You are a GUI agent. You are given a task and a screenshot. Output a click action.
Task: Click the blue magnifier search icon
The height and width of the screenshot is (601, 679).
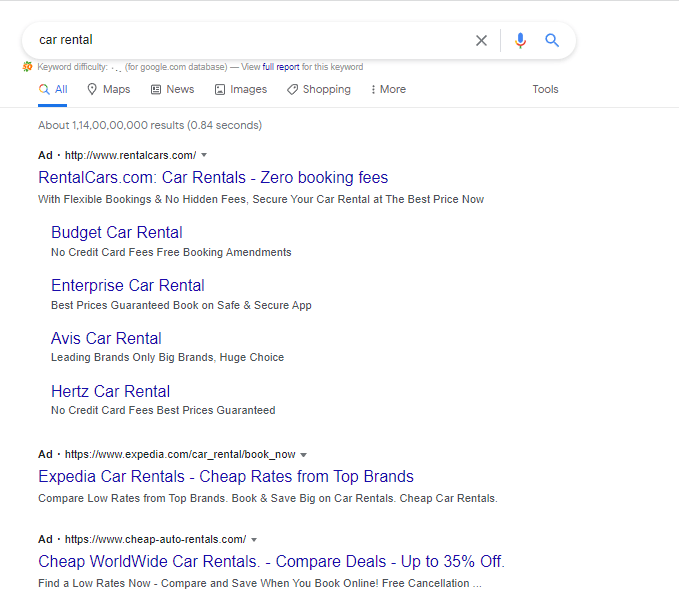(552, 40)
